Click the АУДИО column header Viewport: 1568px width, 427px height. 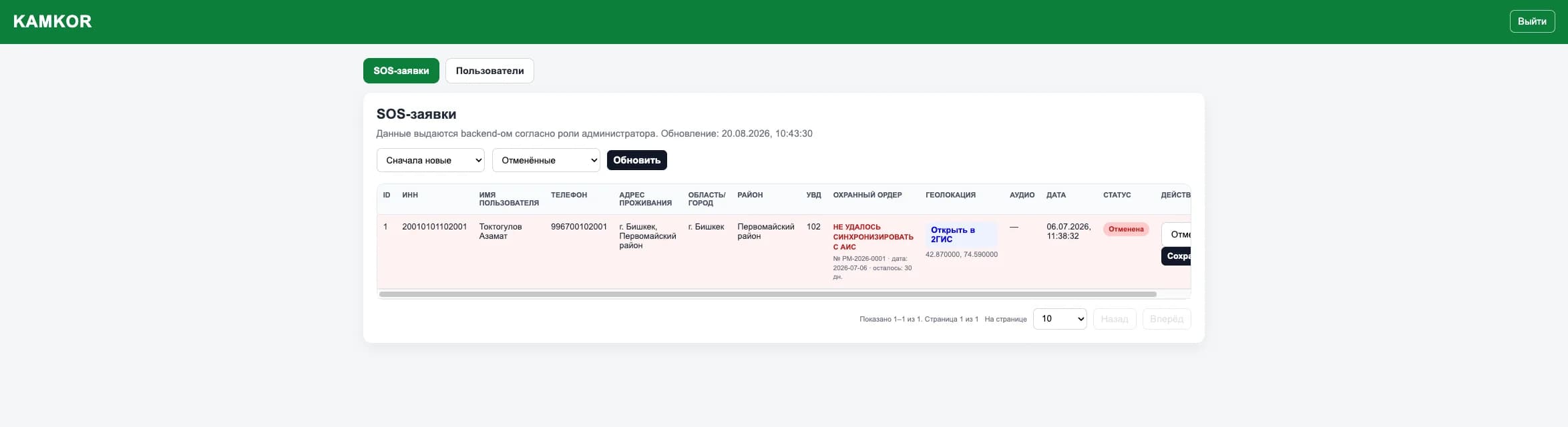(x=1022, y=195)
